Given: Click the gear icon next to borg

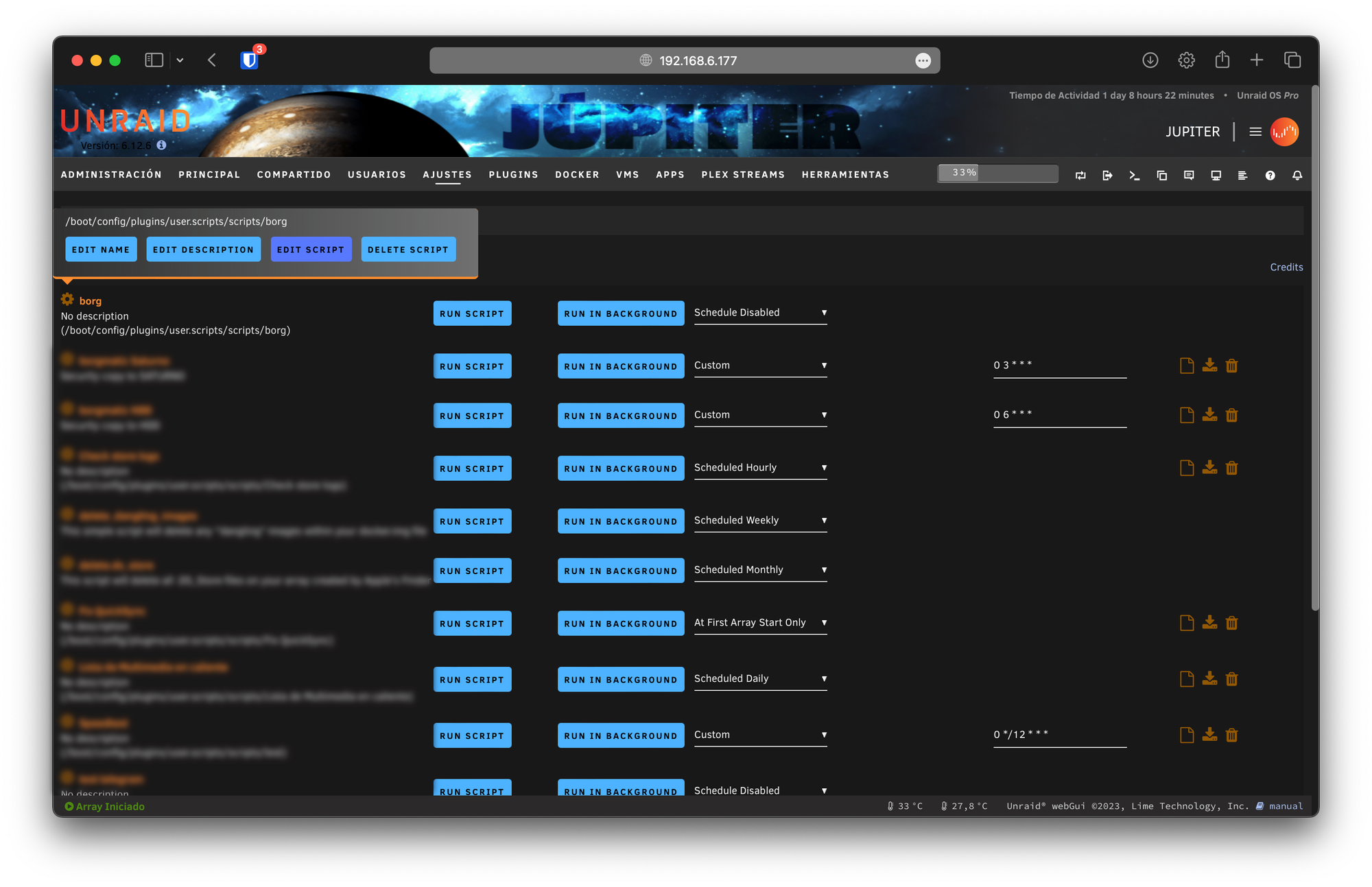Looking at the screenshot, I should 67,299.
